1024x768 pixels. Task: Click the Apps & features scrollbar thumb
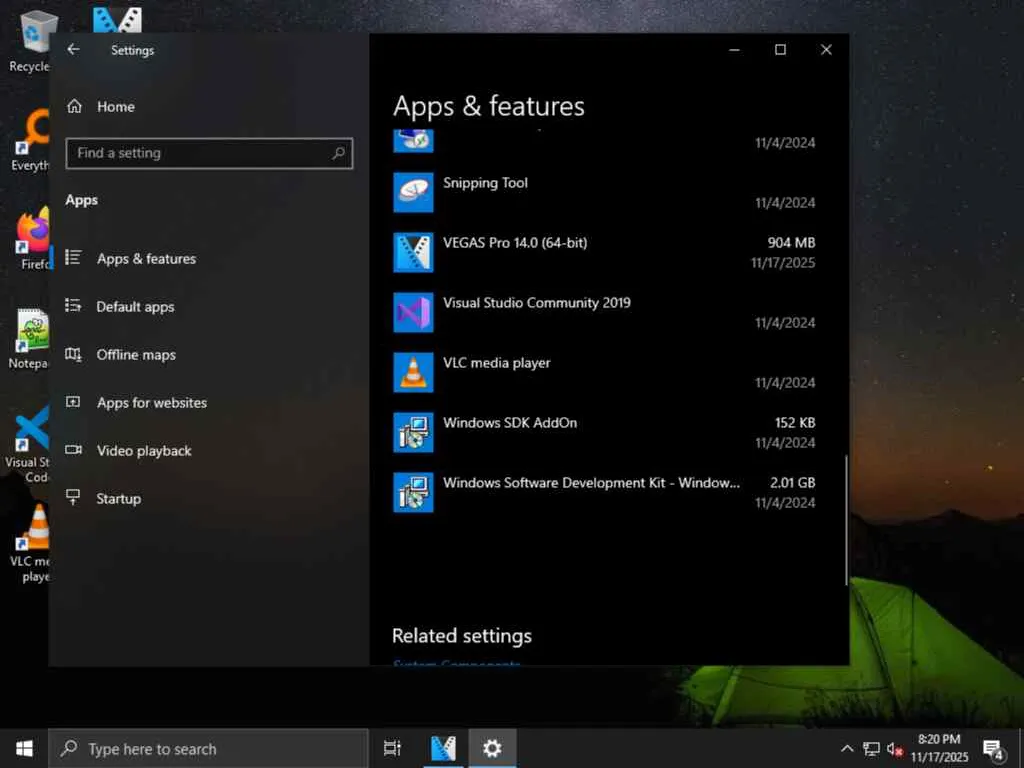846,520
